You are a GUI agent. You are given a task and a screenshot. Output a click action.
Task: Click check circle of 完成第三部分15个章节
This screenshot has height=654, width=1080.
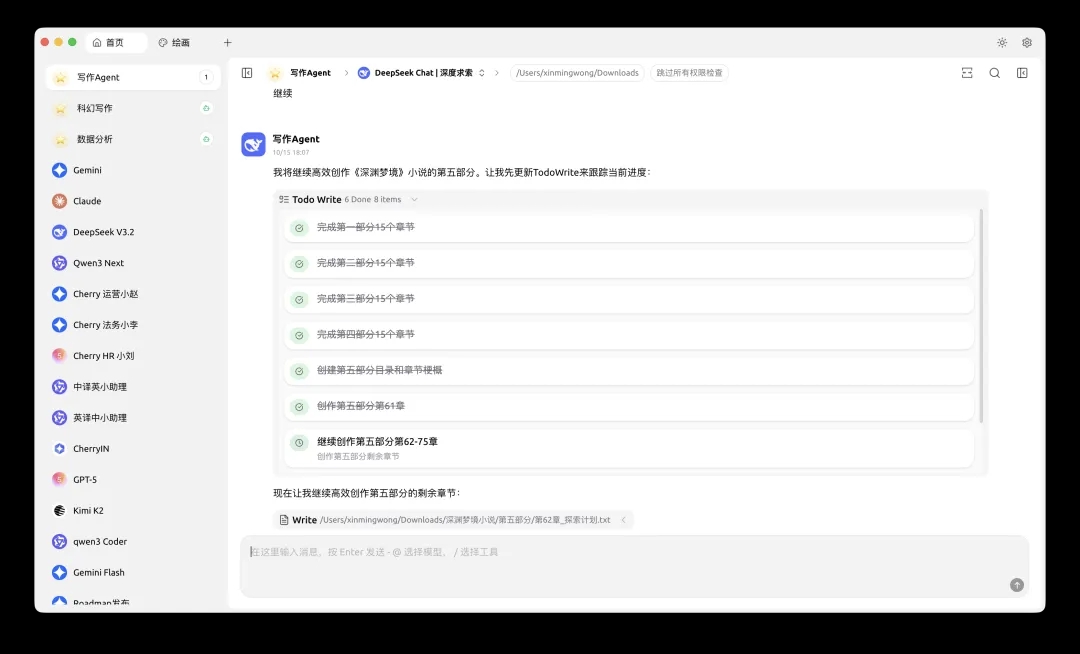[x=299, y=299]
